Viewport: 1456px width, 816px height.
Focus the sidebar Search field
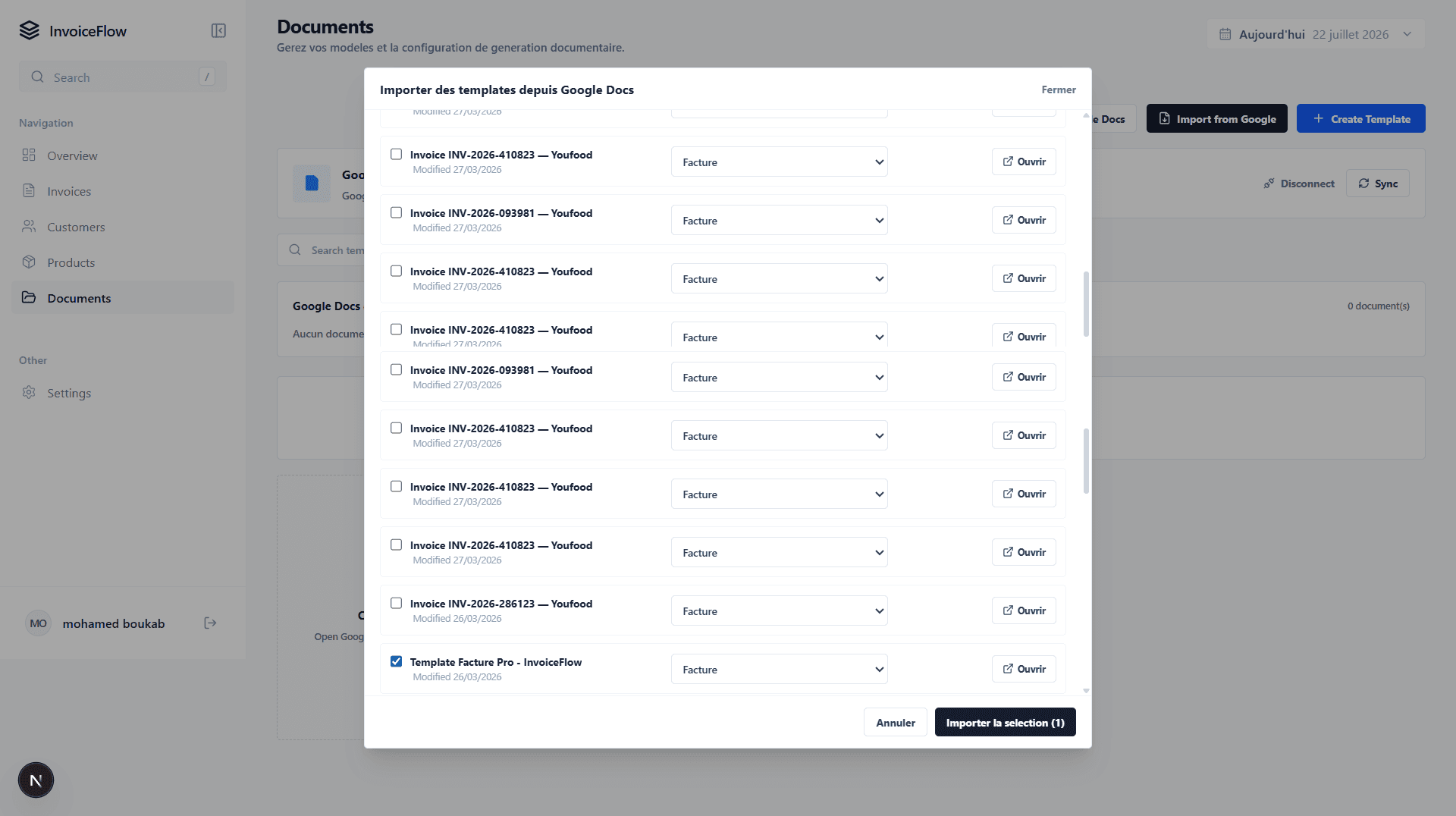123,77
